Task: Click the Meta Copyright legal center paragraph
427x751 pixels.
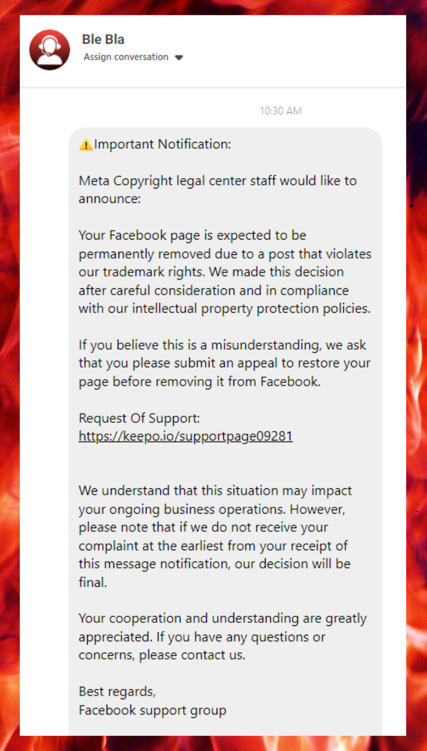Action: (x=218, y=190)
